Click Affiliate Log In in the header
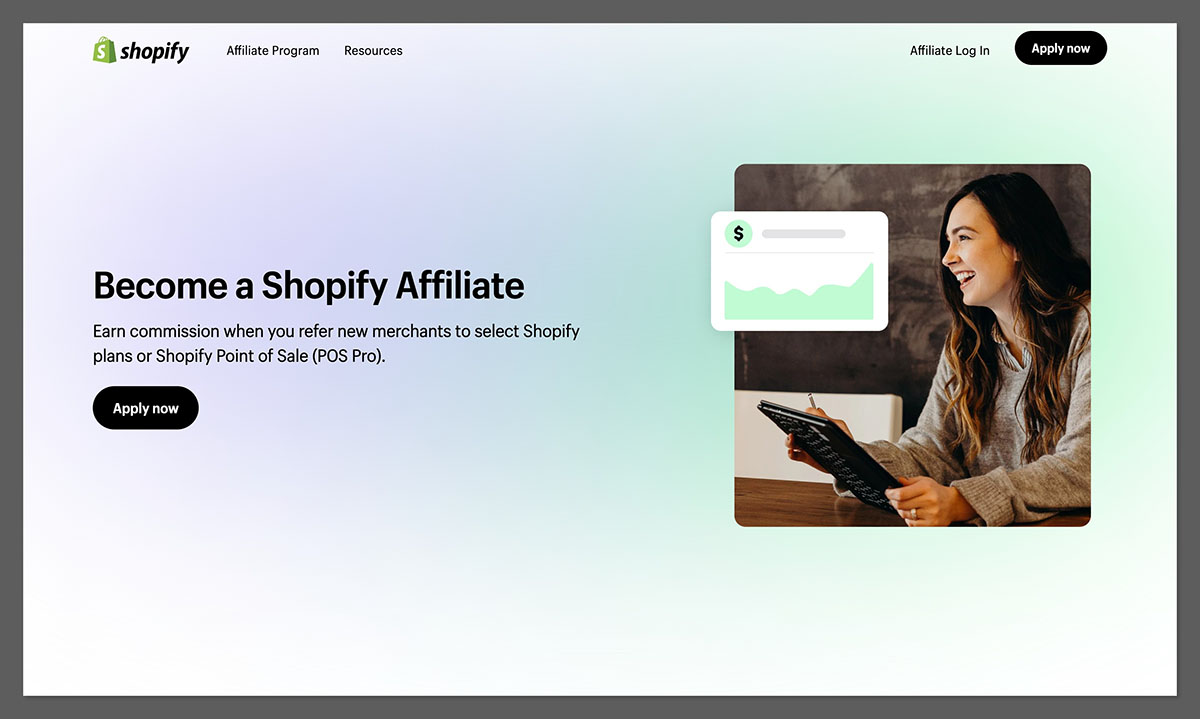1200x719 pixels. click(948, 50)
